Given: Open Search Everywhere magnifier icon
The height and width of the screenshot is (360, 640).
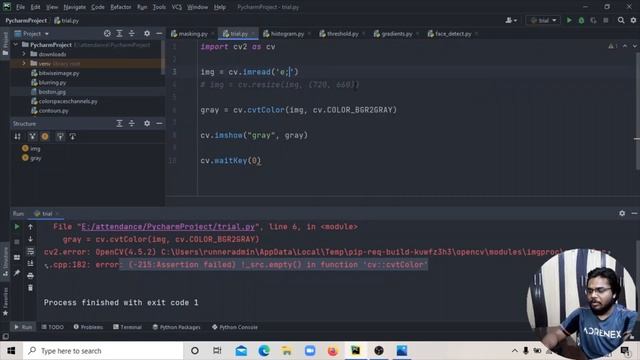Looking at the screenshot, I should (621, 20).
